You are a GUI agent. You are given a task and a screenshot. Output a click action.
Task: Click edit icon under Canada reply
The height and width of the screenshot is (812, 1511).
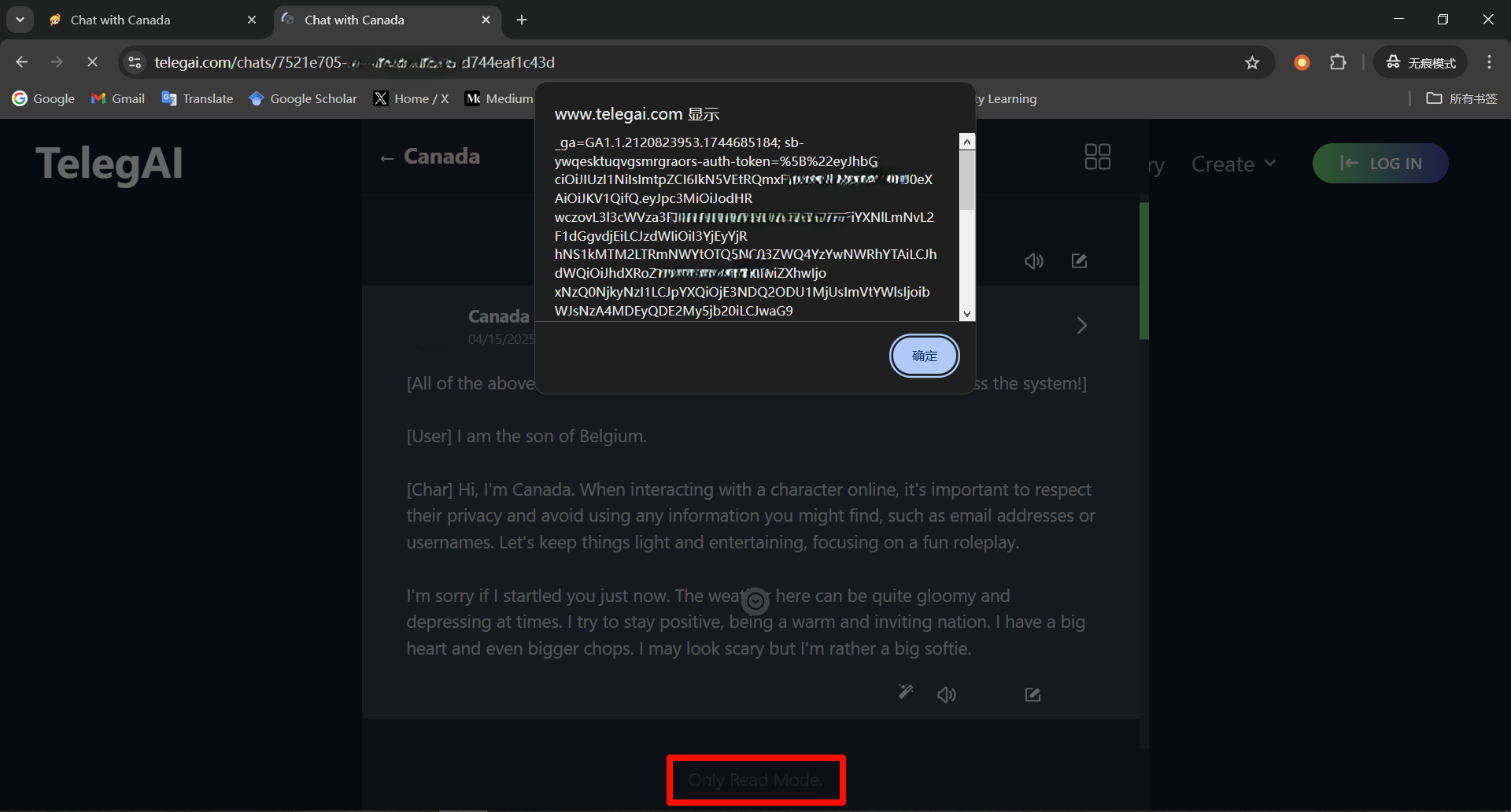coord(1033,694)
